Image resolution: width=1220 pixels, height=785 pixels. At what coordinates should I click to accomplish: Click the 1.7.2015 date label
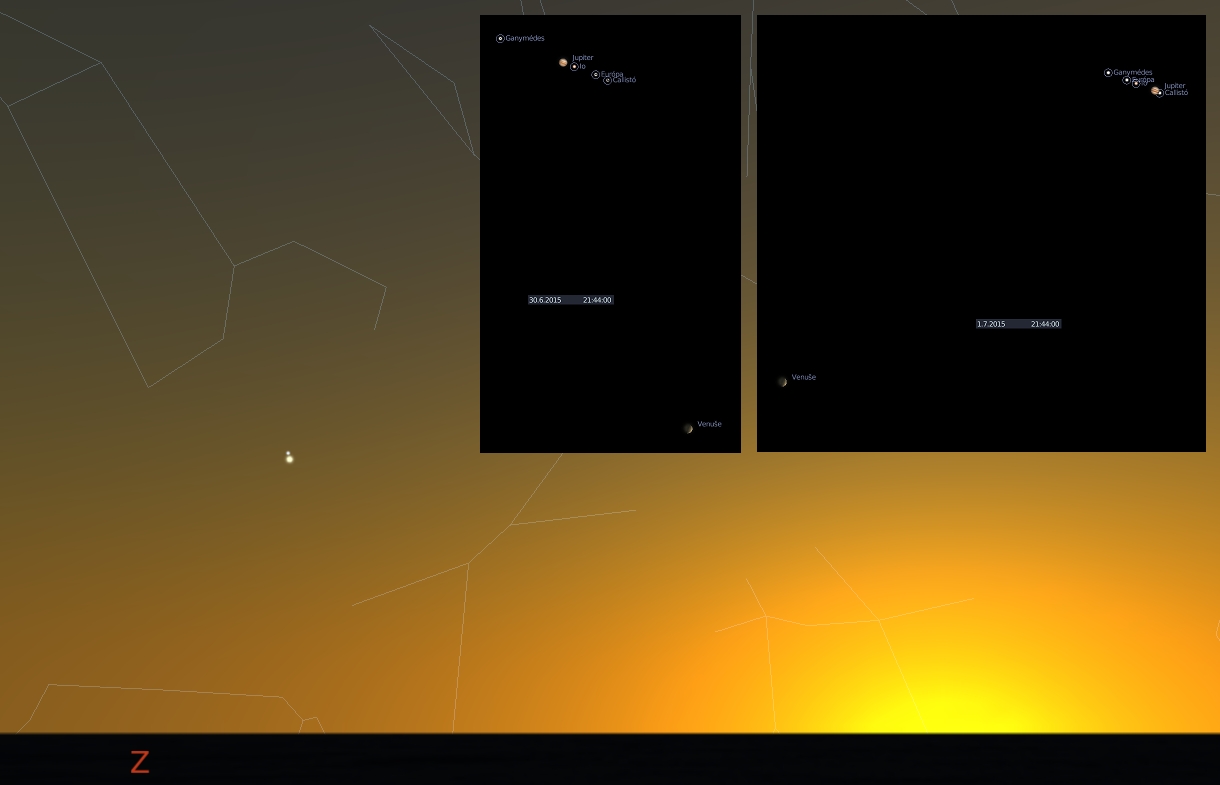tap(991, 324)
